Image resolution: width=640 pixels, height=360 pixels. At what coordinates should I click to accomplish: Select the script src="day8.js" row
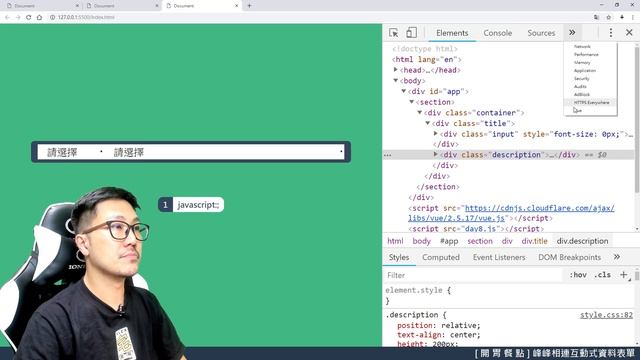point(476,229)
